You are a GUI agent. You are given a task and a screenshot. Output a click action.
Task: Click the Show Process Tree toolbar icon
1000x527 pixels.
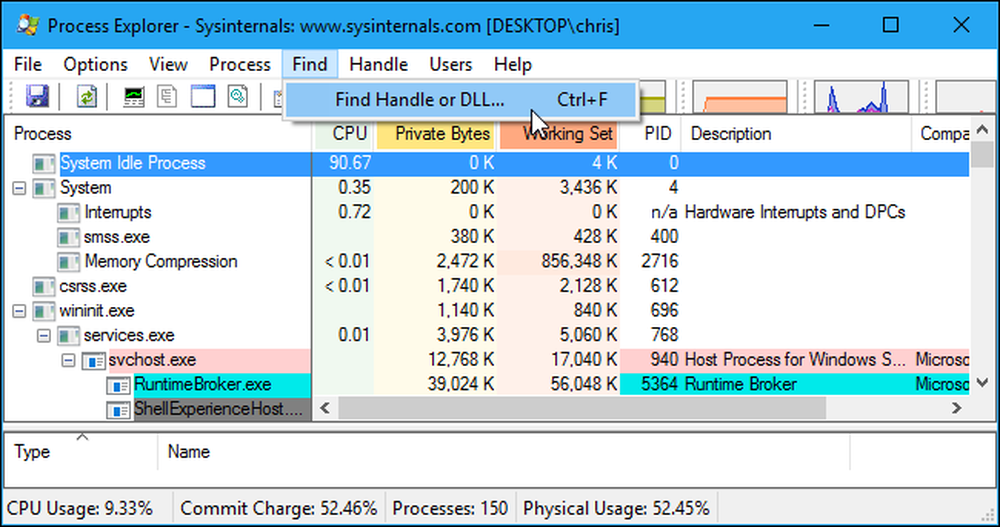[167, 96]
